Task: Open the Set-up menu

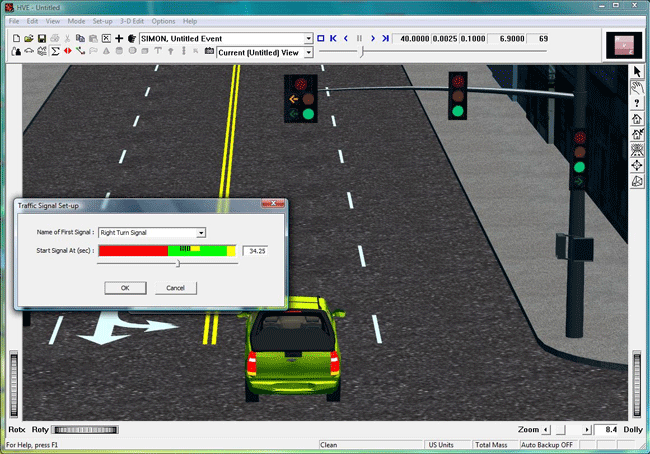Action: (x=102, y=21)
